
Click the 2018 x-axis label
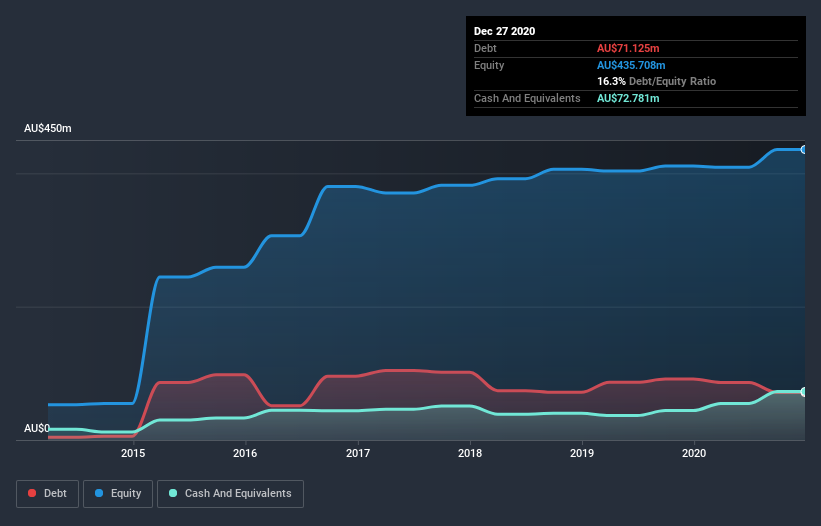click(470, 453)
